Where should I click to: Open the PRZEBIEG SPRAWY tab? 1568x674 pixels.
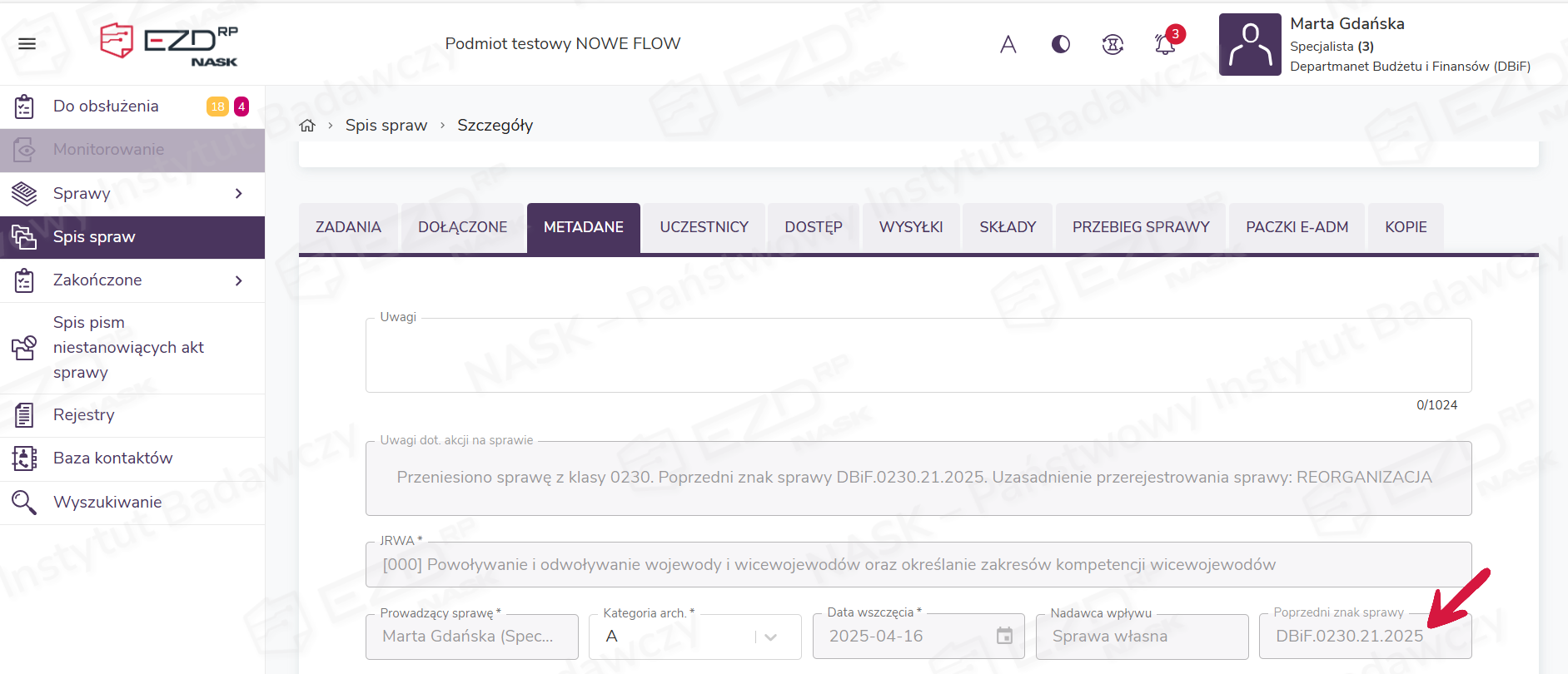tap(1140, 227)
